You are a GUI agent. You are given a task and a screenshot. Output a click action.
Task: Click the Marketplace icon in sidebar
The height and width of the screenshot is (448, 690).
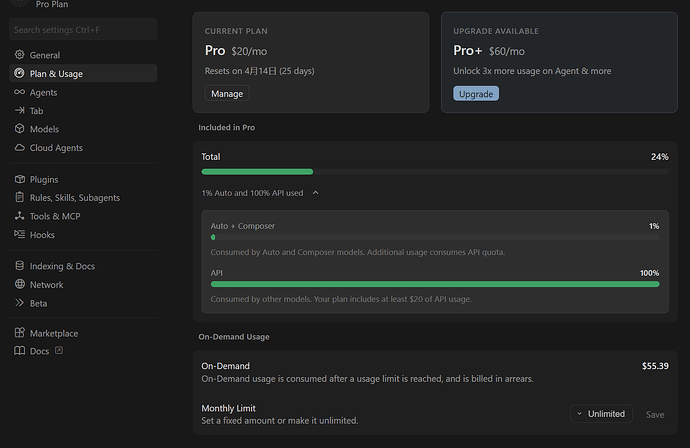coord(19,333)
